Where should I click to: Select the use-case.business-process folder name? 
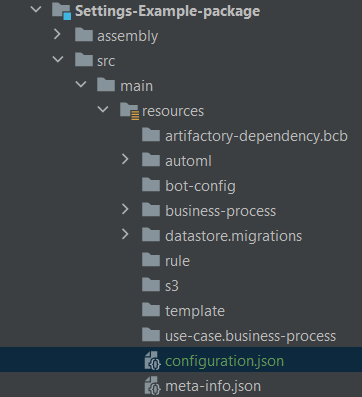pos(250,336)
